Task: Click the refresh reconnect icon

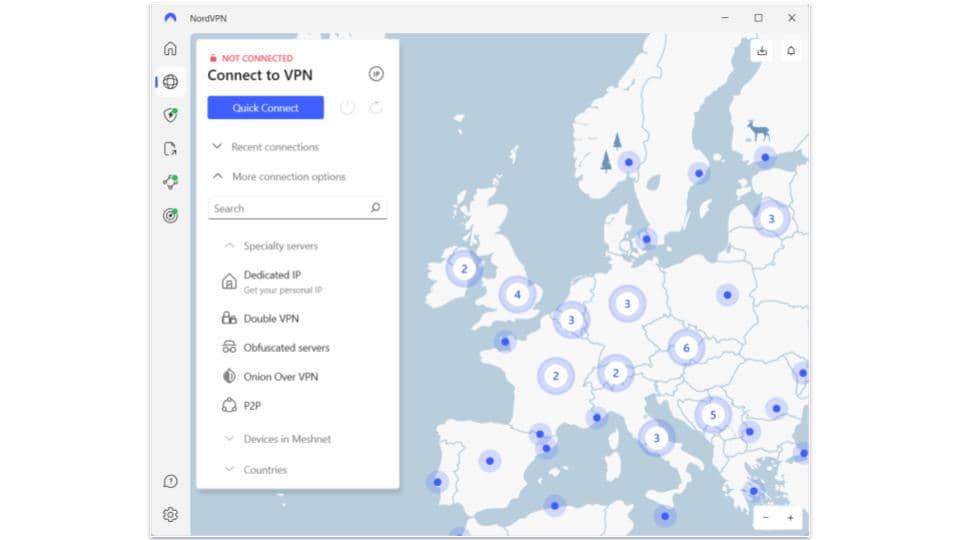Action: point(376,108)
